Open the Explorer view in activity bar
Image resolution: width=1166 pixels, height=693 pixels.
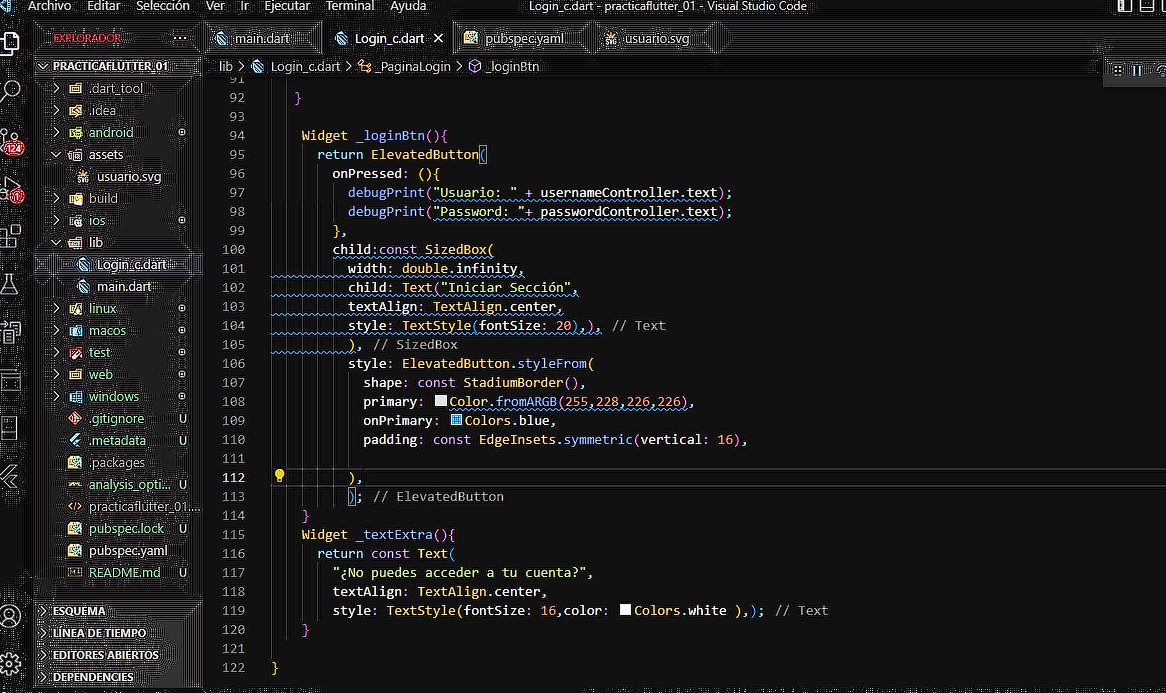pos(10,43)
